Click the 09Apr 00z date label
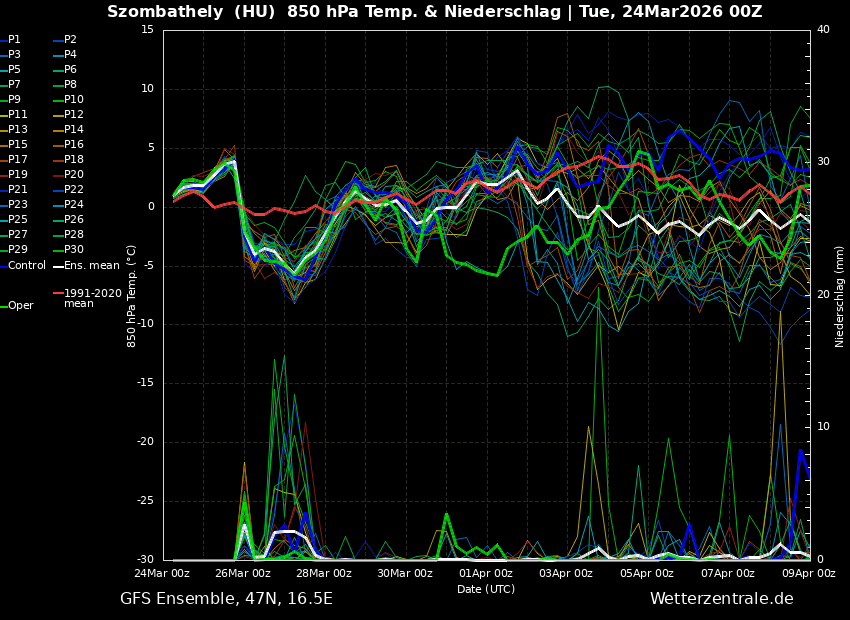850x620 pixels. tap(808, 573)
